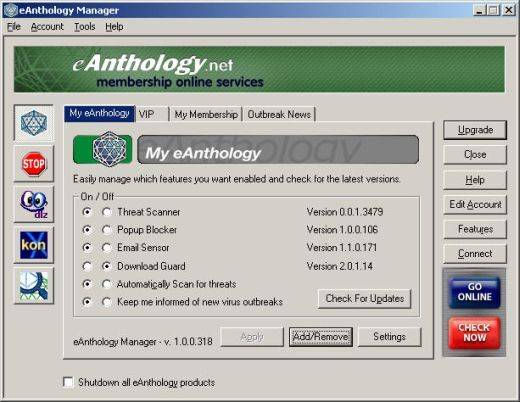Turn Threat Scanner on
The height and width of the screenshot is (402, 520).
(x=87, y=212)
